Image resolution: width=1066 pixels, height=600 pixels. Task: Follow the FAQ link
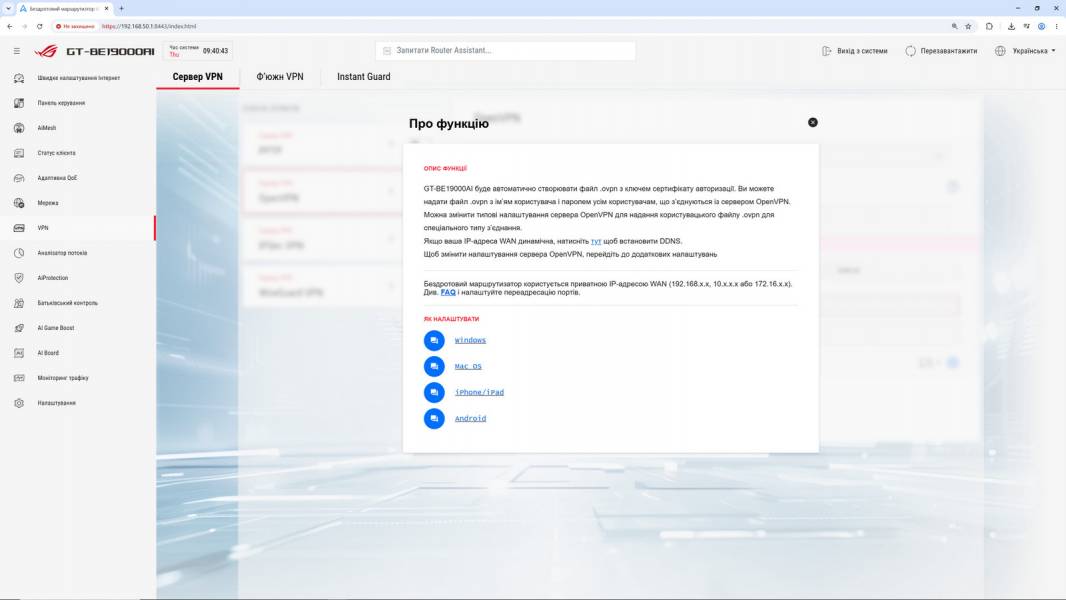point(448,292)
